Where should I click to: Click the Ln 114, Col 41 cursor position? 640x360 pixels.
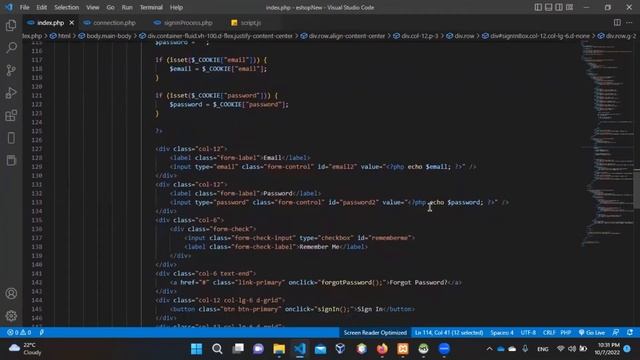tap(449, 333)
